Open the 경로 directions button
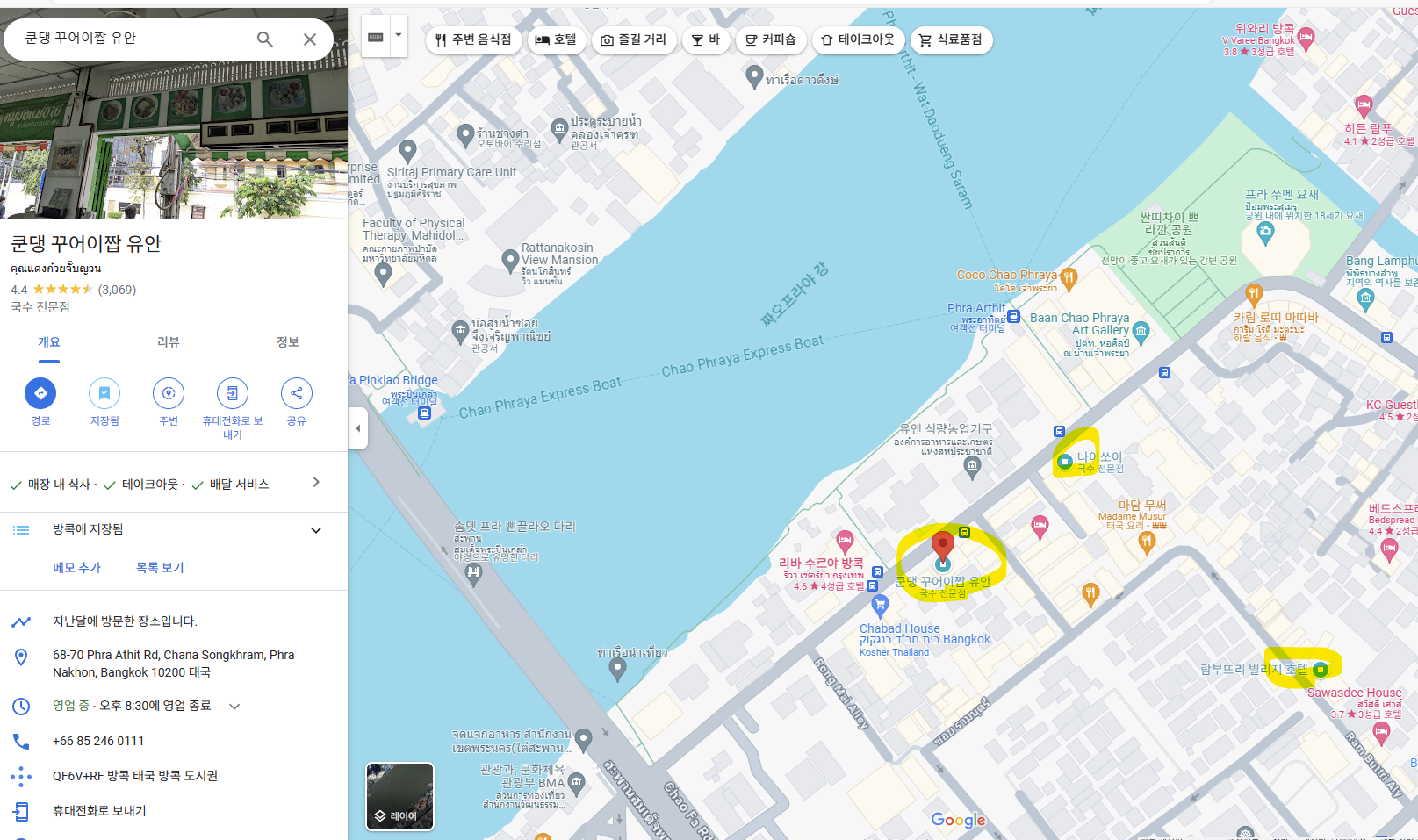This screenshot has width=1418, height=840. (x=40, y=393)
